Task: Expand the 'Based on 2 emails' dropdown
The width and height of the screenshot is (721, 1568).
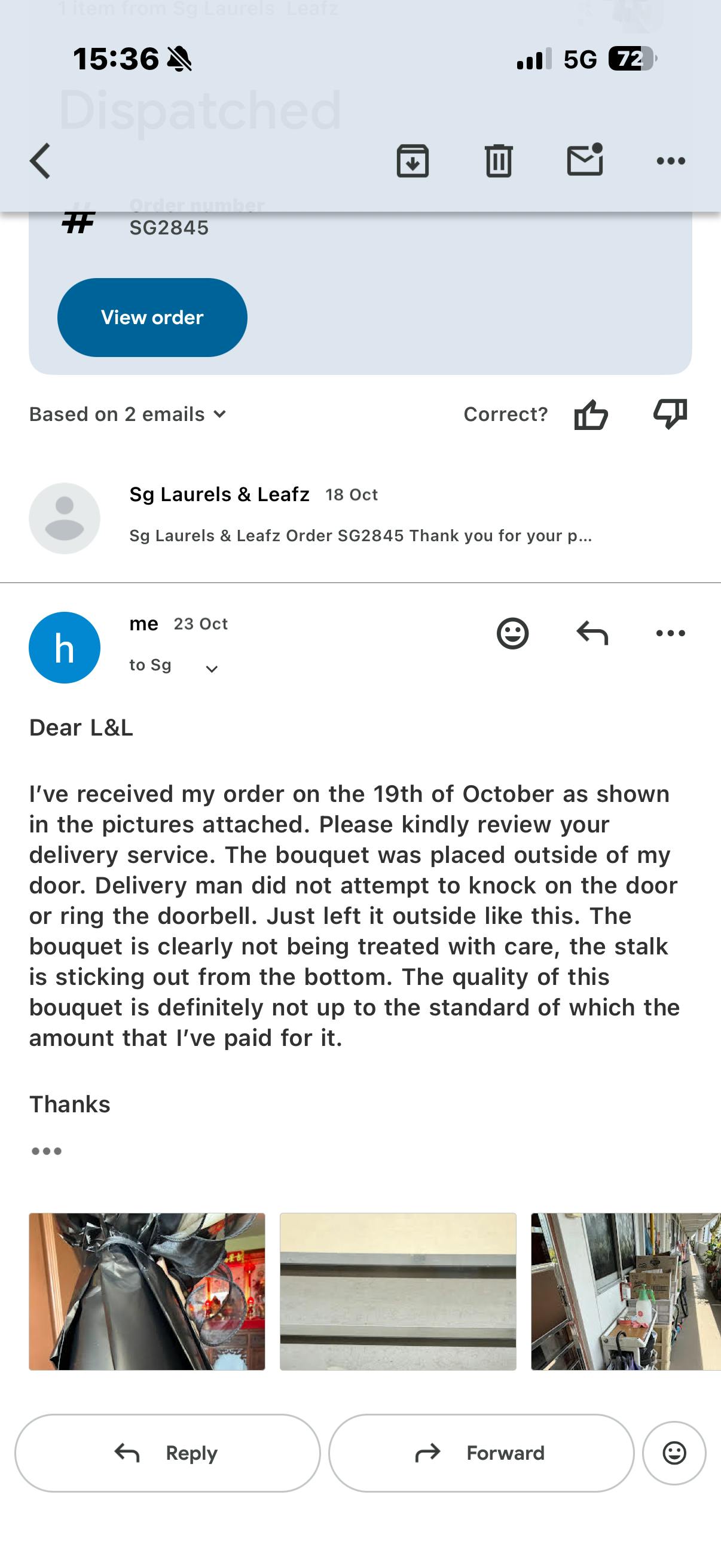Action: (x=129, y=414)
